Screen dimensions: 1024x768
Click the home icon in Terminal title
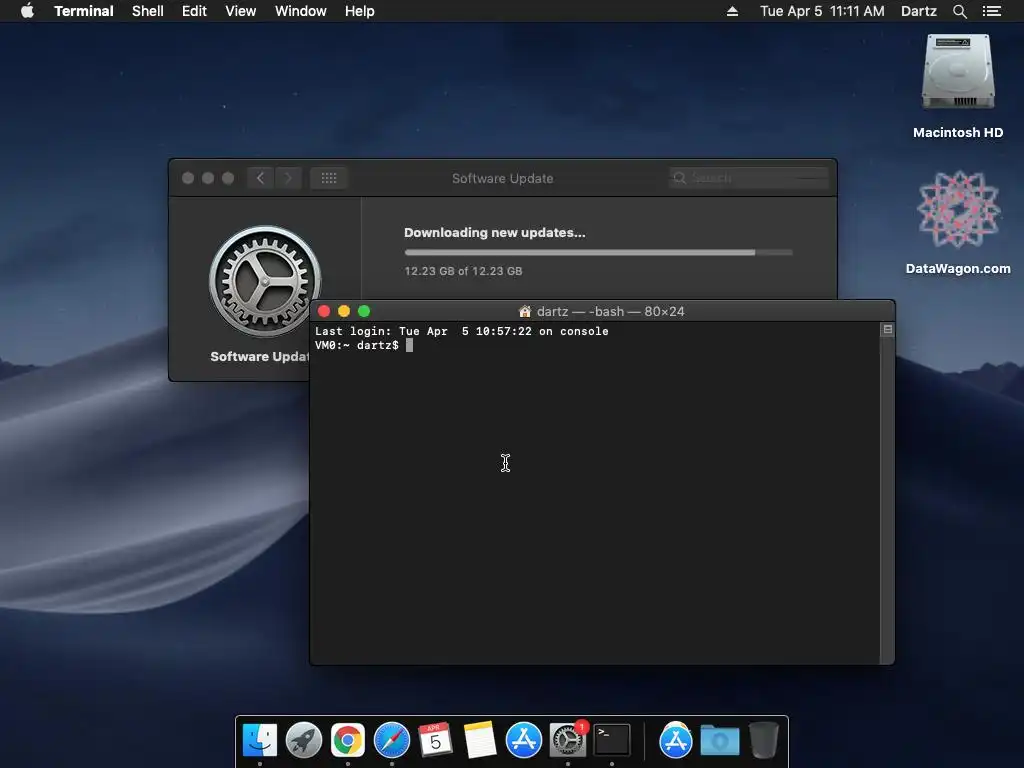524,311
